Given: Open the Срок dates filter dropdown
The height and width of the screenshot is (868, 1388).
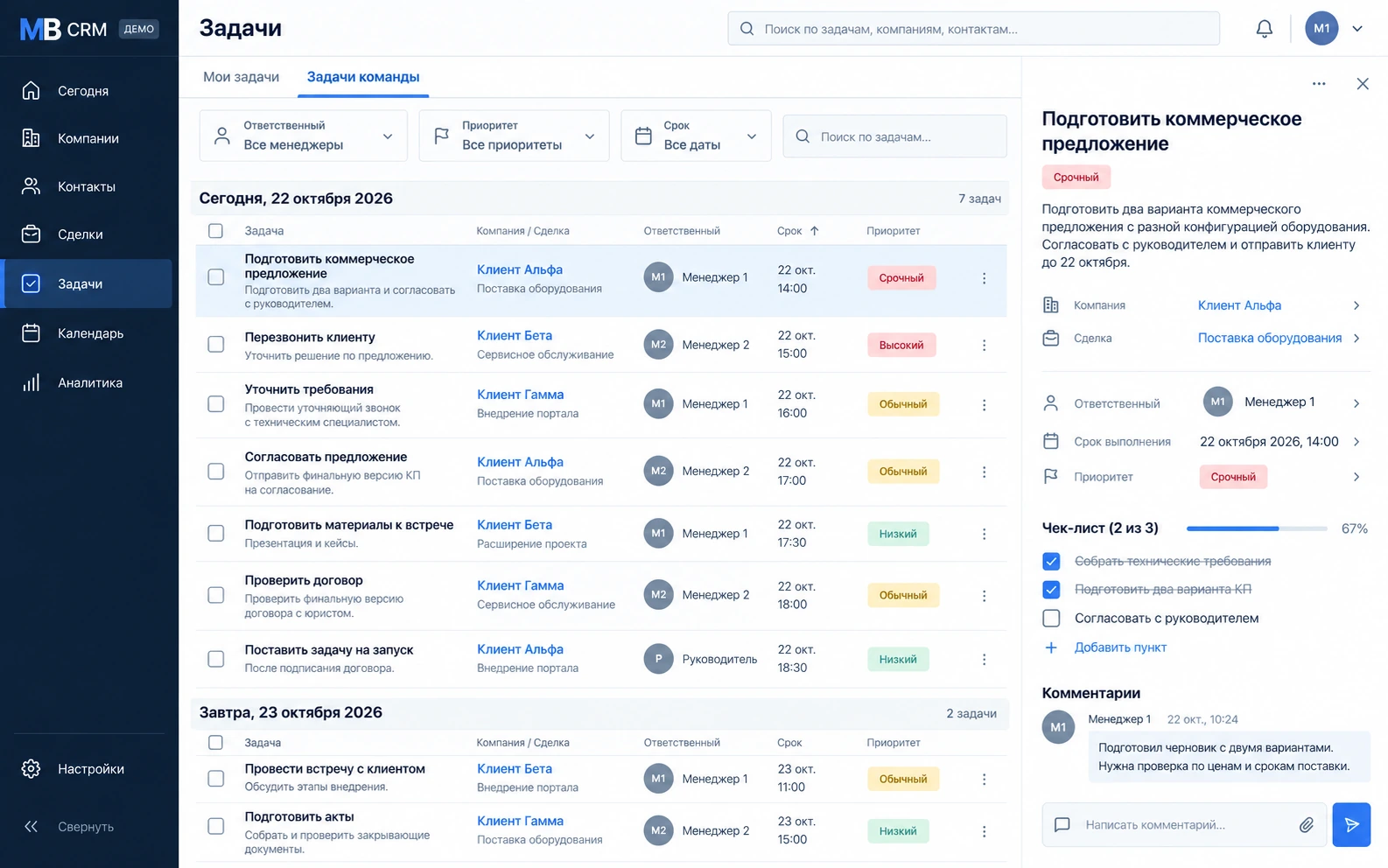Looking at the screenshot, I should coord(696,136).
